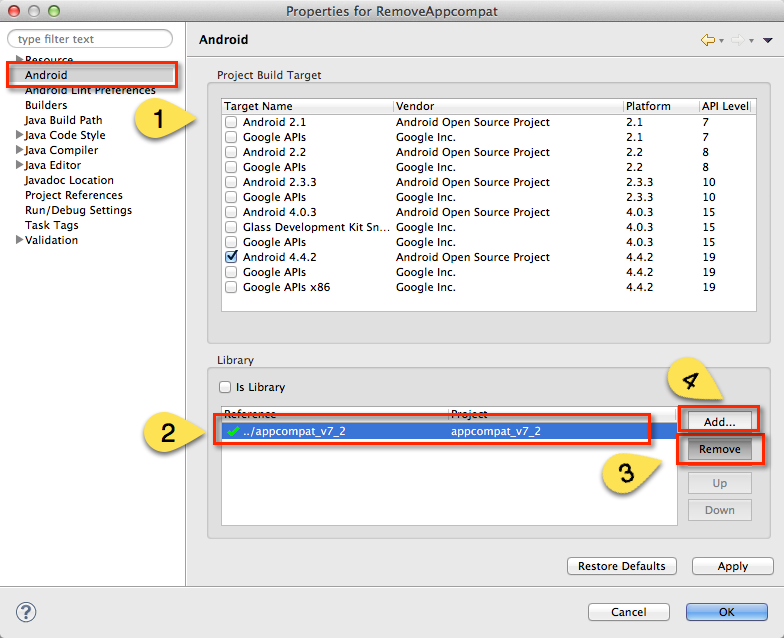The image size is (784, 638).
Task: Select Java Build Path in sidebar
Action: [x=63, y=120]
